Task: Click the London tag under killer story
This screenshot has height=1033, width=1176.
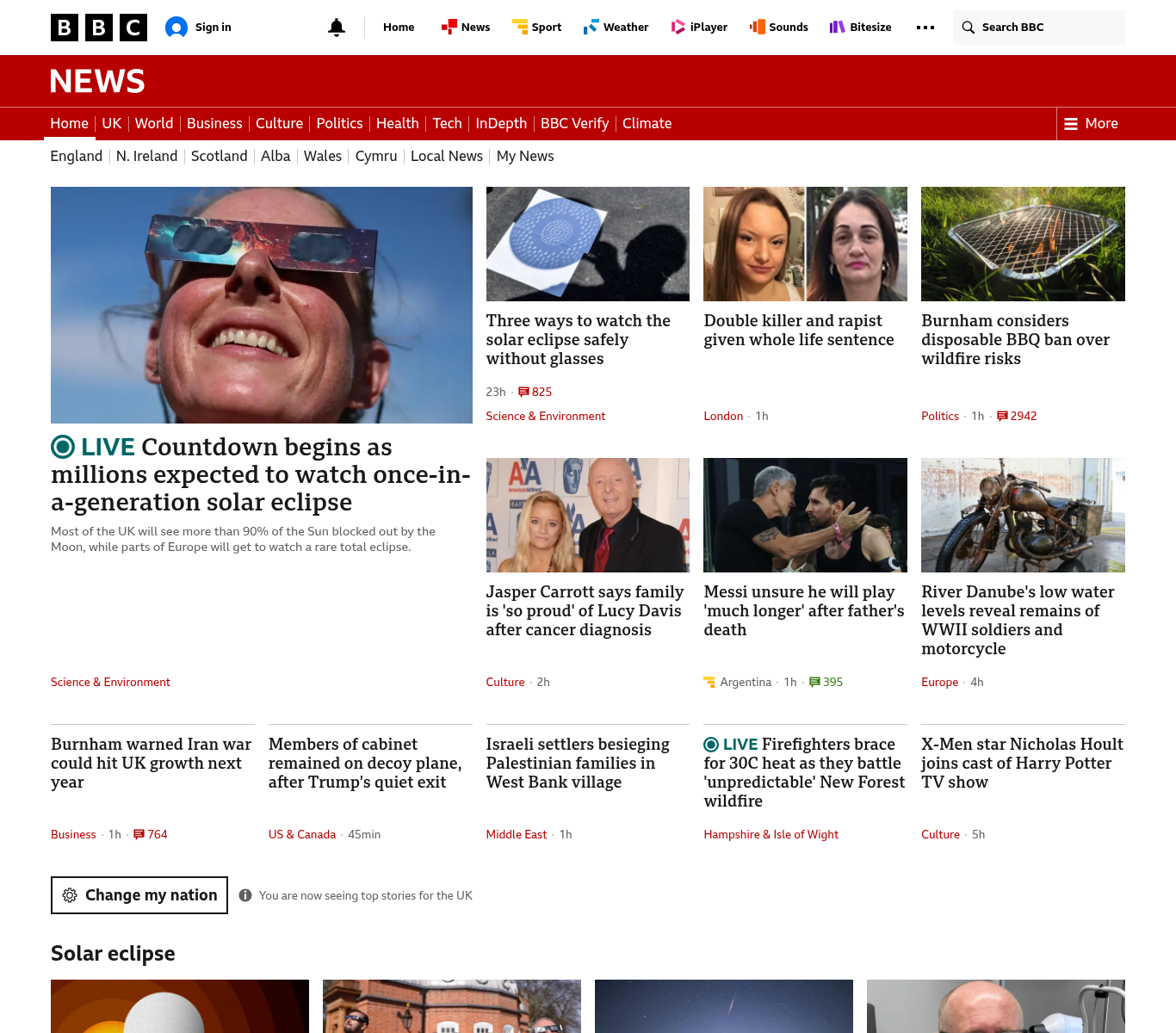Action: pos(723,416)
